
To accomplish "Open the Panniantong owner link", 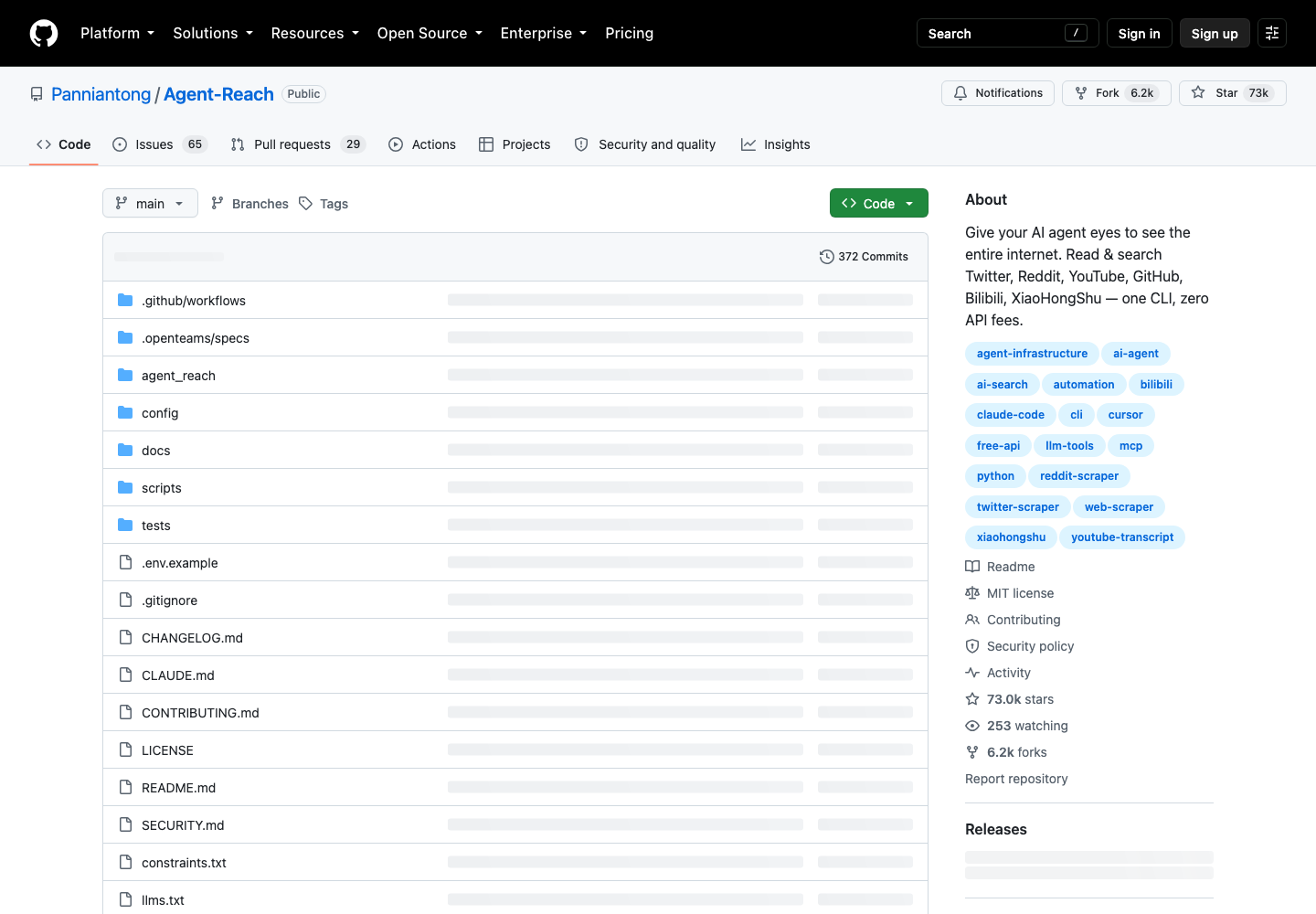I will pyautogui.click(x=101, y=94).
